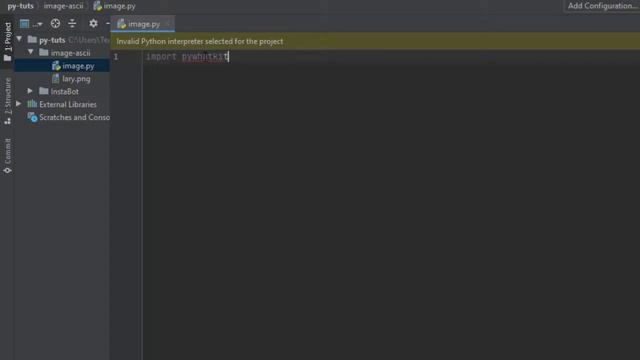Click the External Libraries bars icon
Screen dimensions: 640x360
32,104
